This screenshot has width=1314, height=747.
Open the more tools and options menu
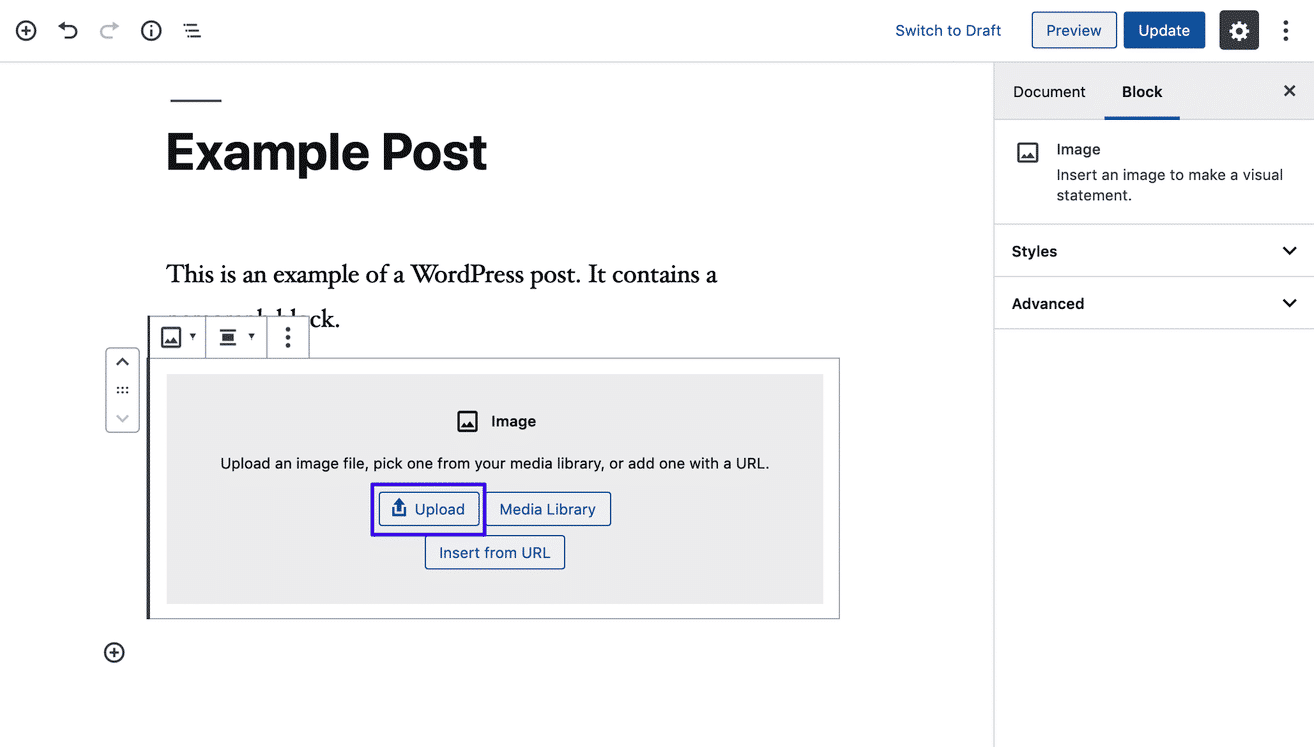1286,30
